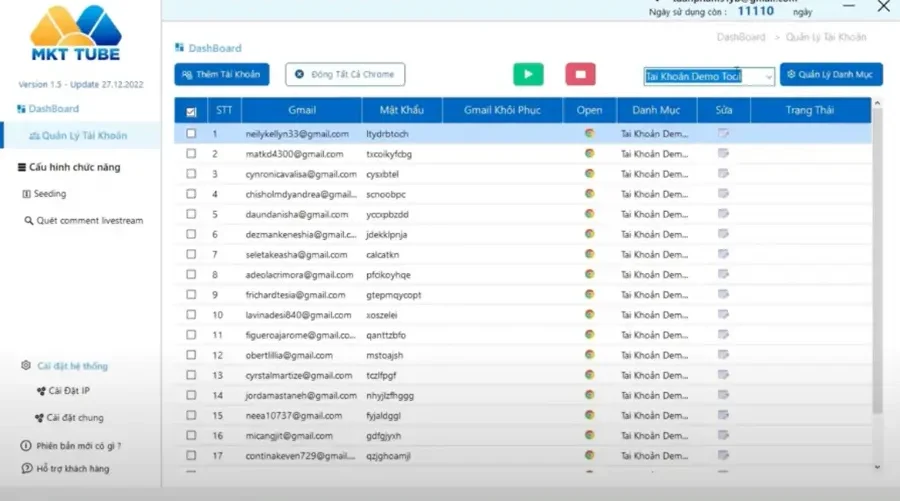The height and width of the screenshot is (501, 900).
Task: Open Cấu hình chức năng section
Action: 69,167
